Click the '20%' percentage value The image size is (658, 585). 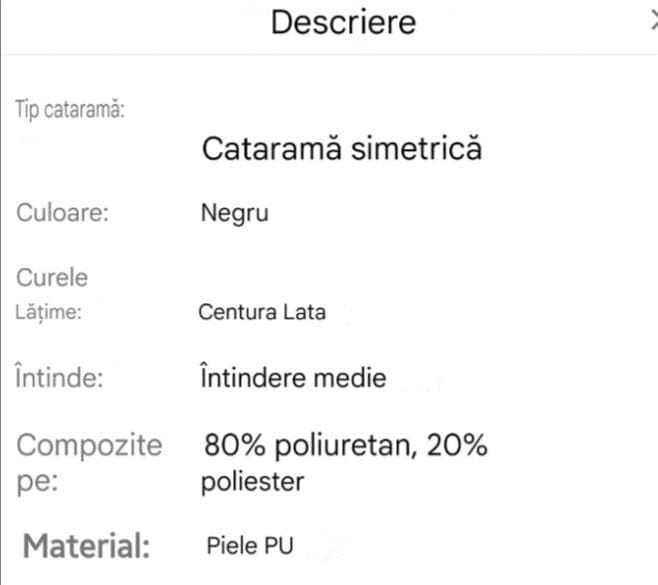457,445
